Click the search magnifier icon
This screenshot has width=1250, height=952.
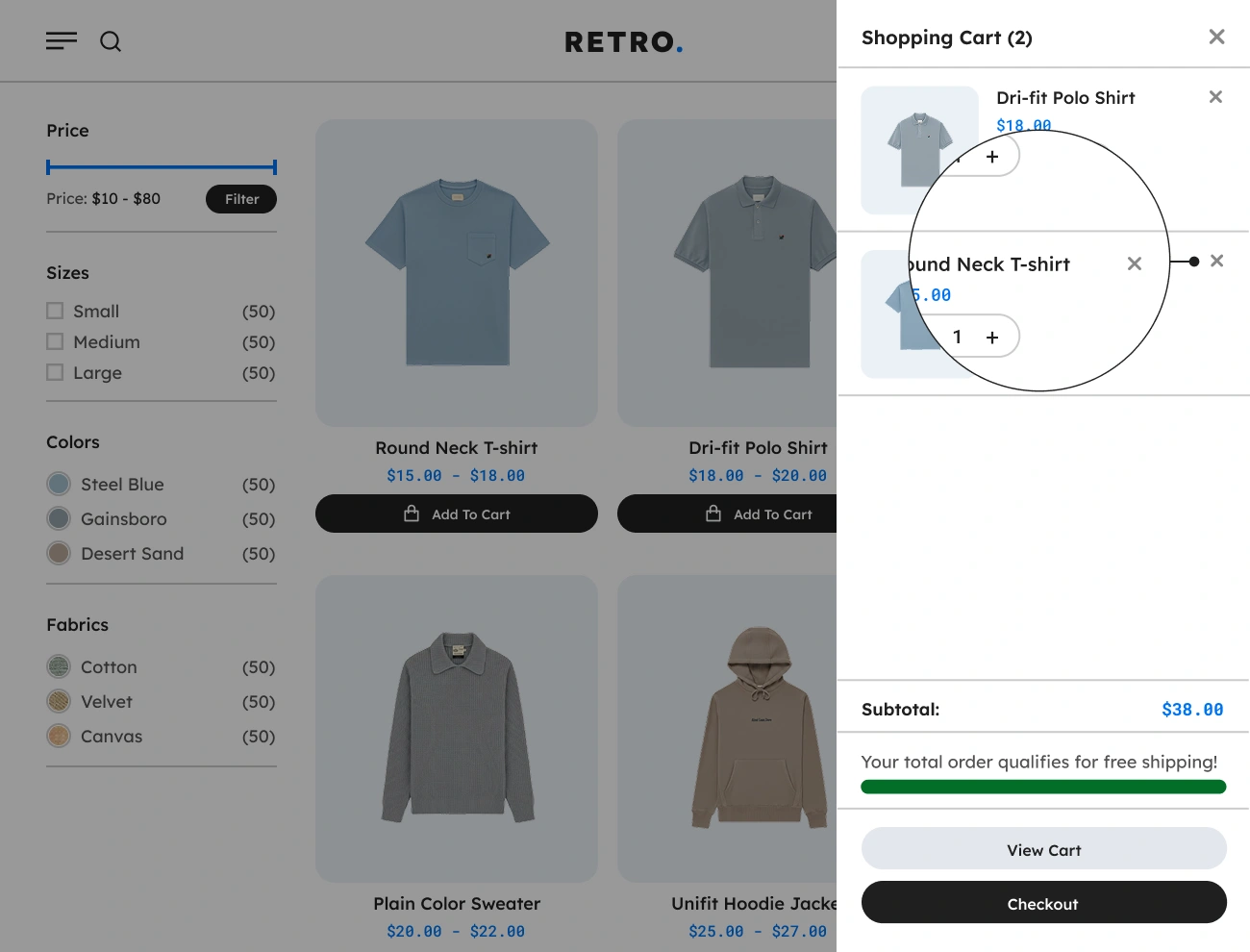pyautogui.click(x=111, y=41)
